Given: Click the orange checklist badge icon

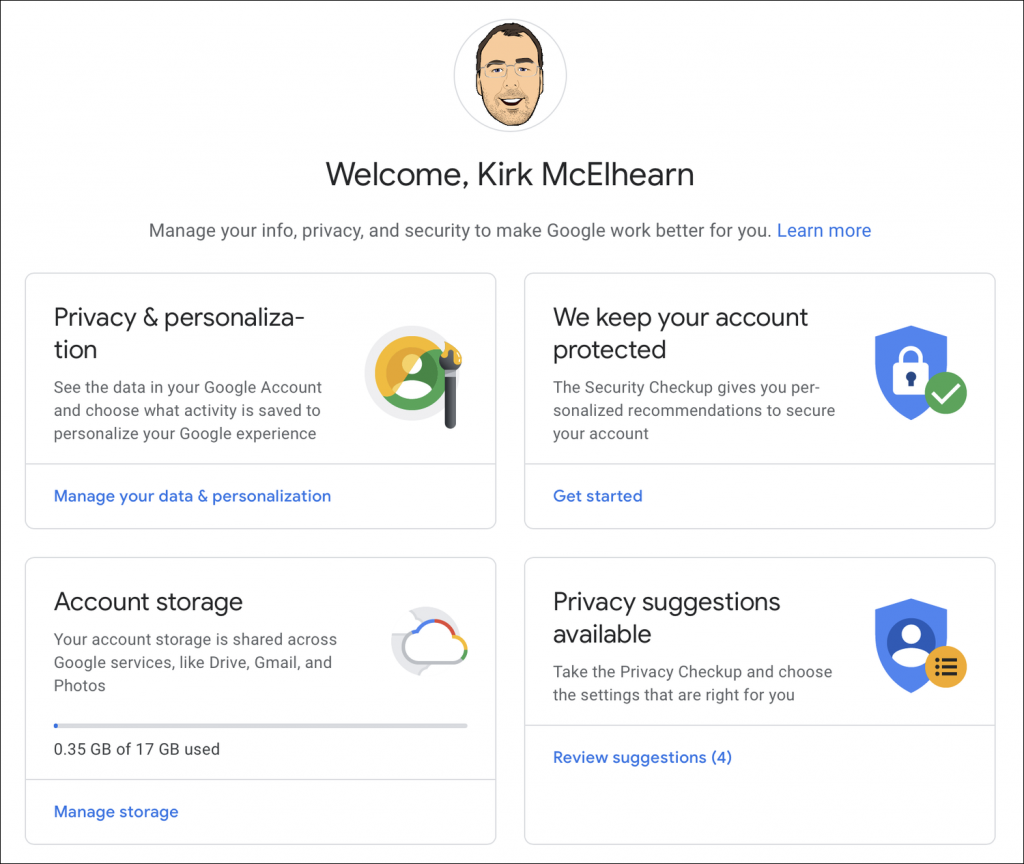Looking at the screenshot, I should click(x=946, y=666).
